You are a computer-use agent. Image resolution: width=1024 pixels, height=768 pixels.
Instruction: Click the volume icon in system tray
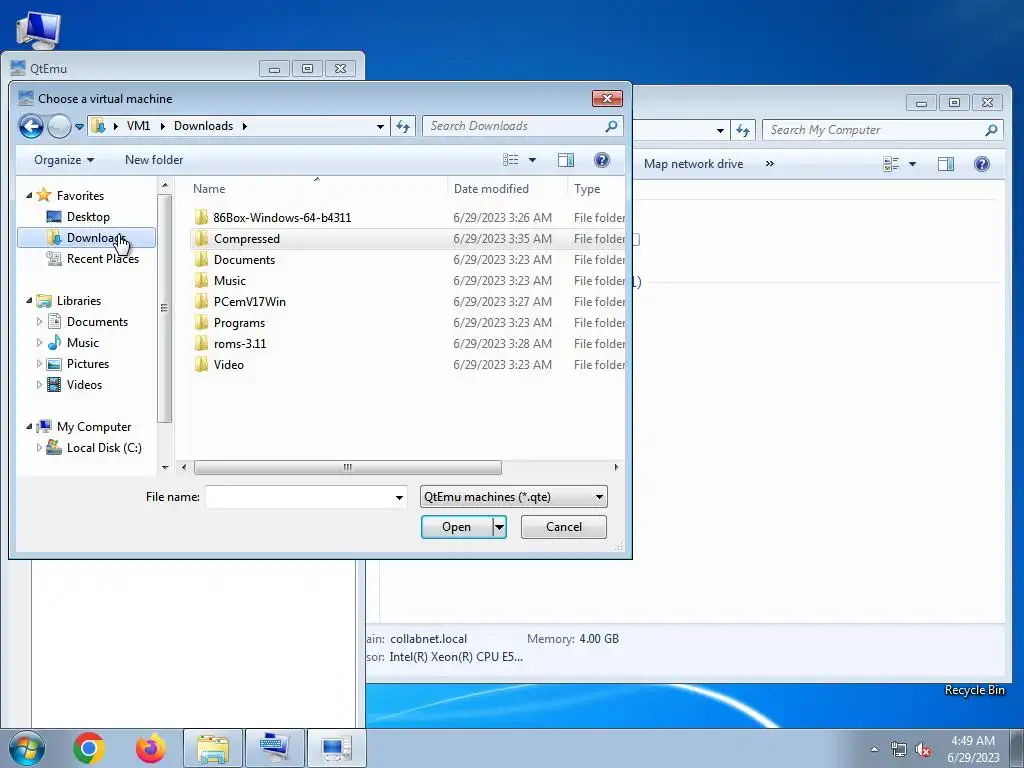click(923, 750)
